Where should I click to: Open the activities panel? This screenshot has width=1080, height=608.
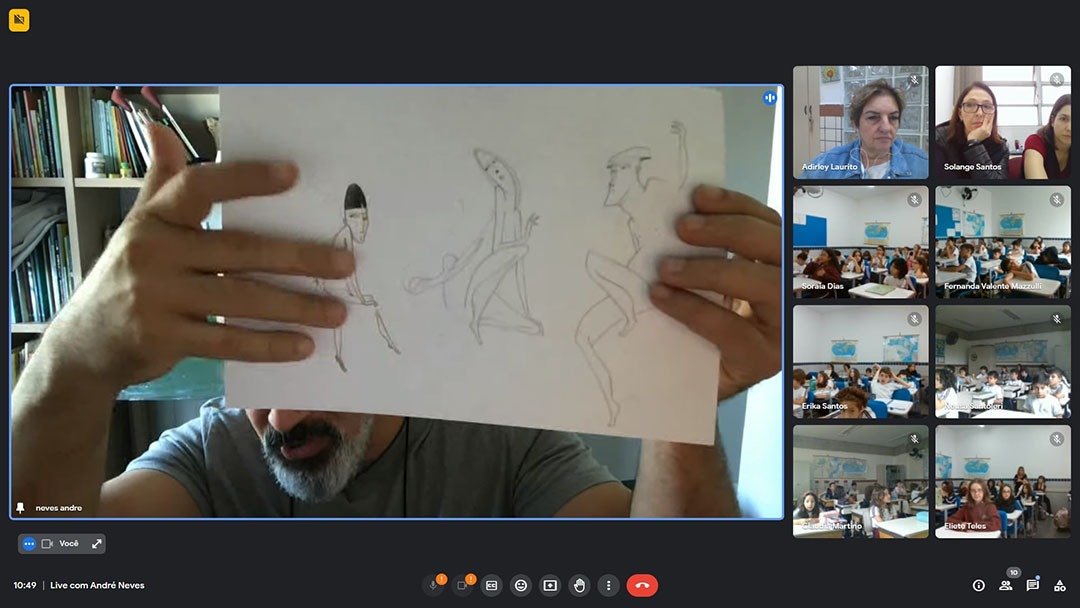(1059, 586)
